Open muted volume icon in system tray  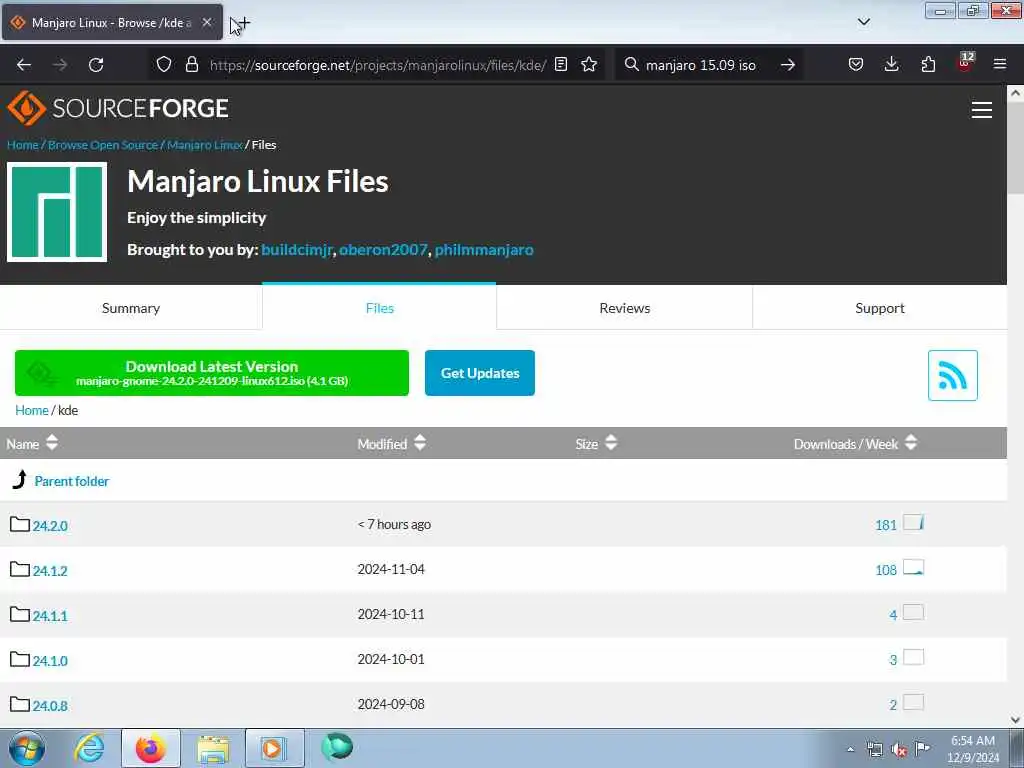coord(899,750)
